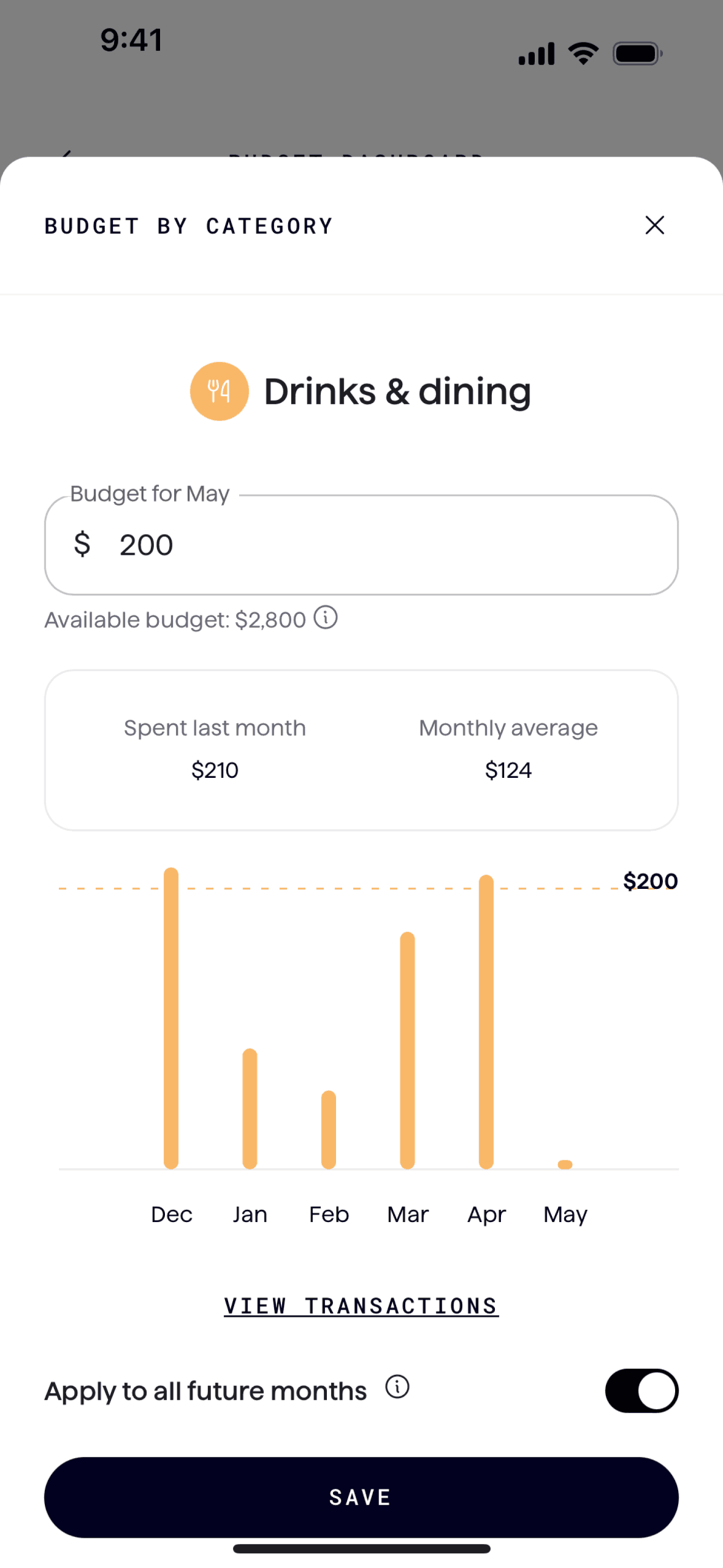Tap the Wi-Fi icon in status bar
Screen dimensions: 723x1568
(x=583, y=53)
